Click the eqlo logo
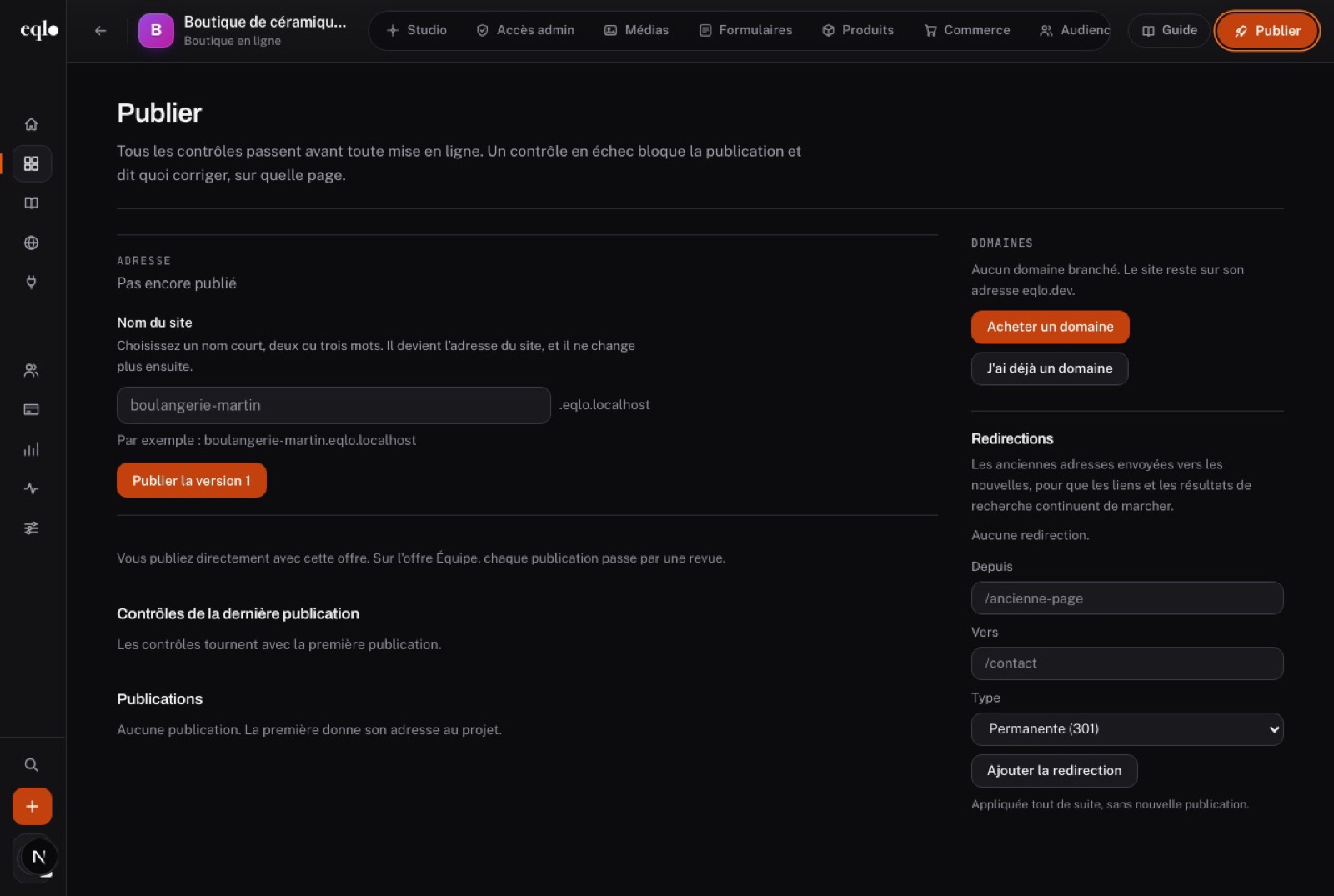Screen dimensions: 1334x896 [39, 30]
